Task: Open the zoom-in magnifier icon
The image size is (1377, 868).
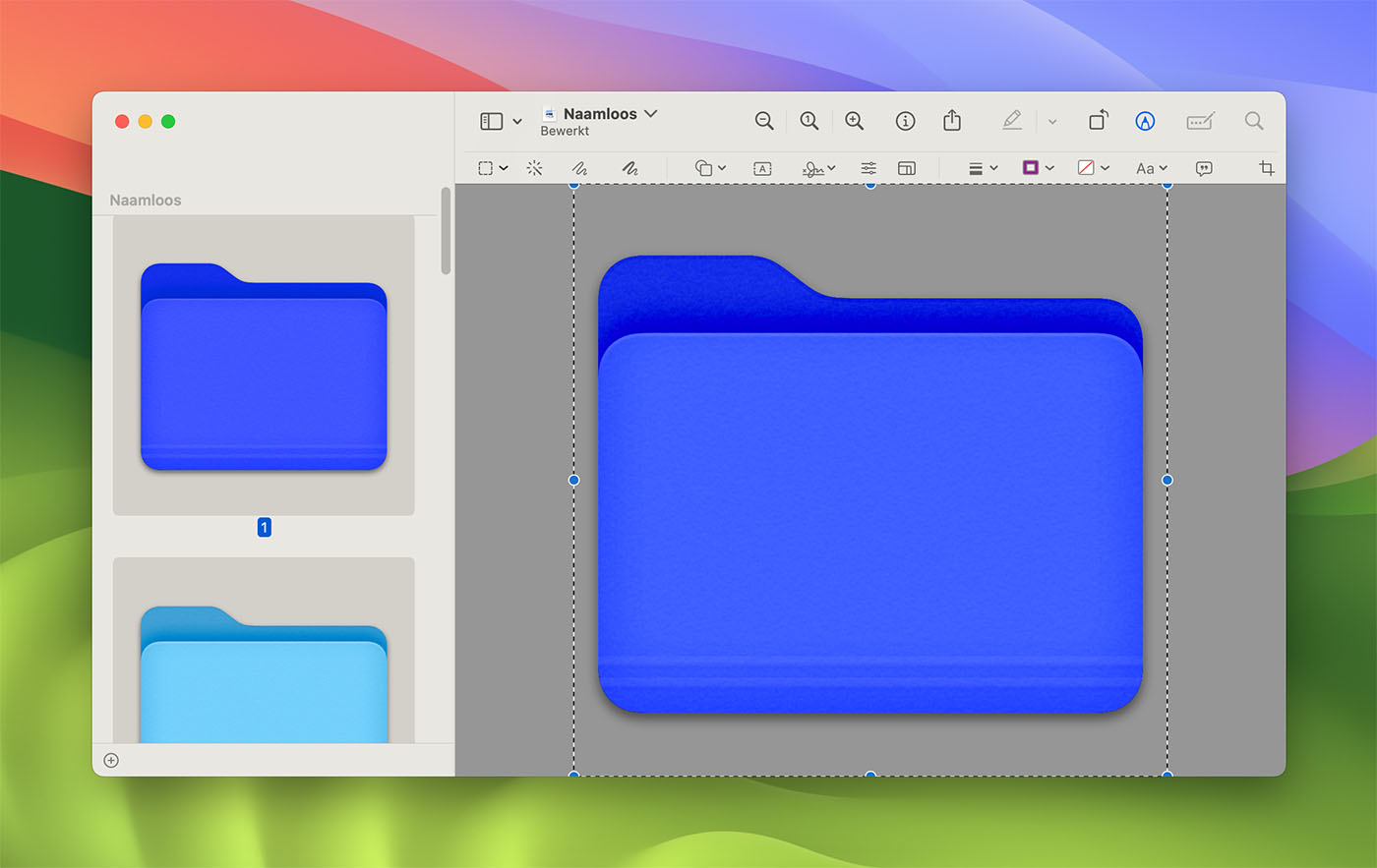Action: pyautogui.click(x=854, y=120)
